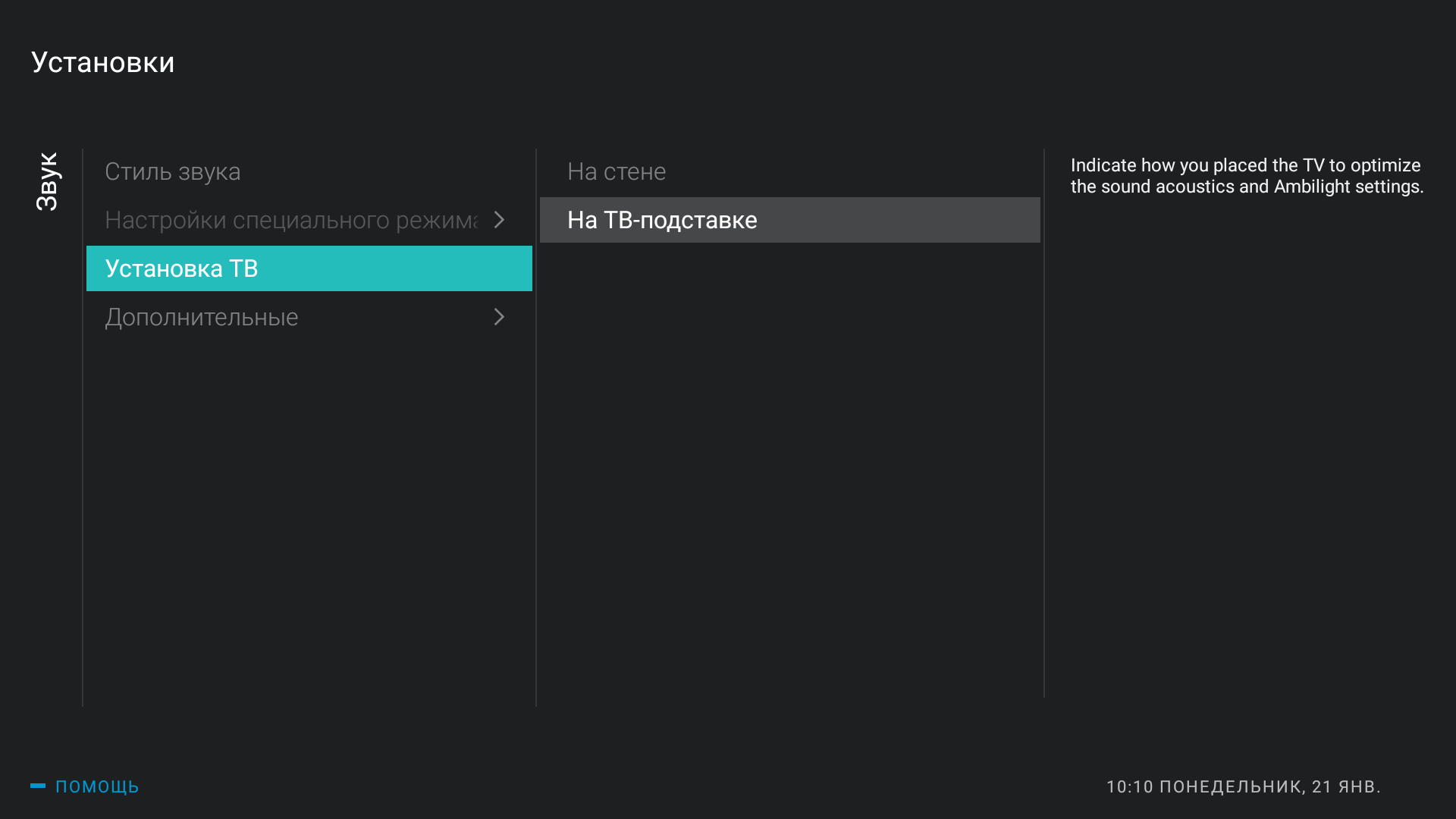Choose the На стене option
This screenshot has width=1456, height=819.
click(x=790, y=171)
